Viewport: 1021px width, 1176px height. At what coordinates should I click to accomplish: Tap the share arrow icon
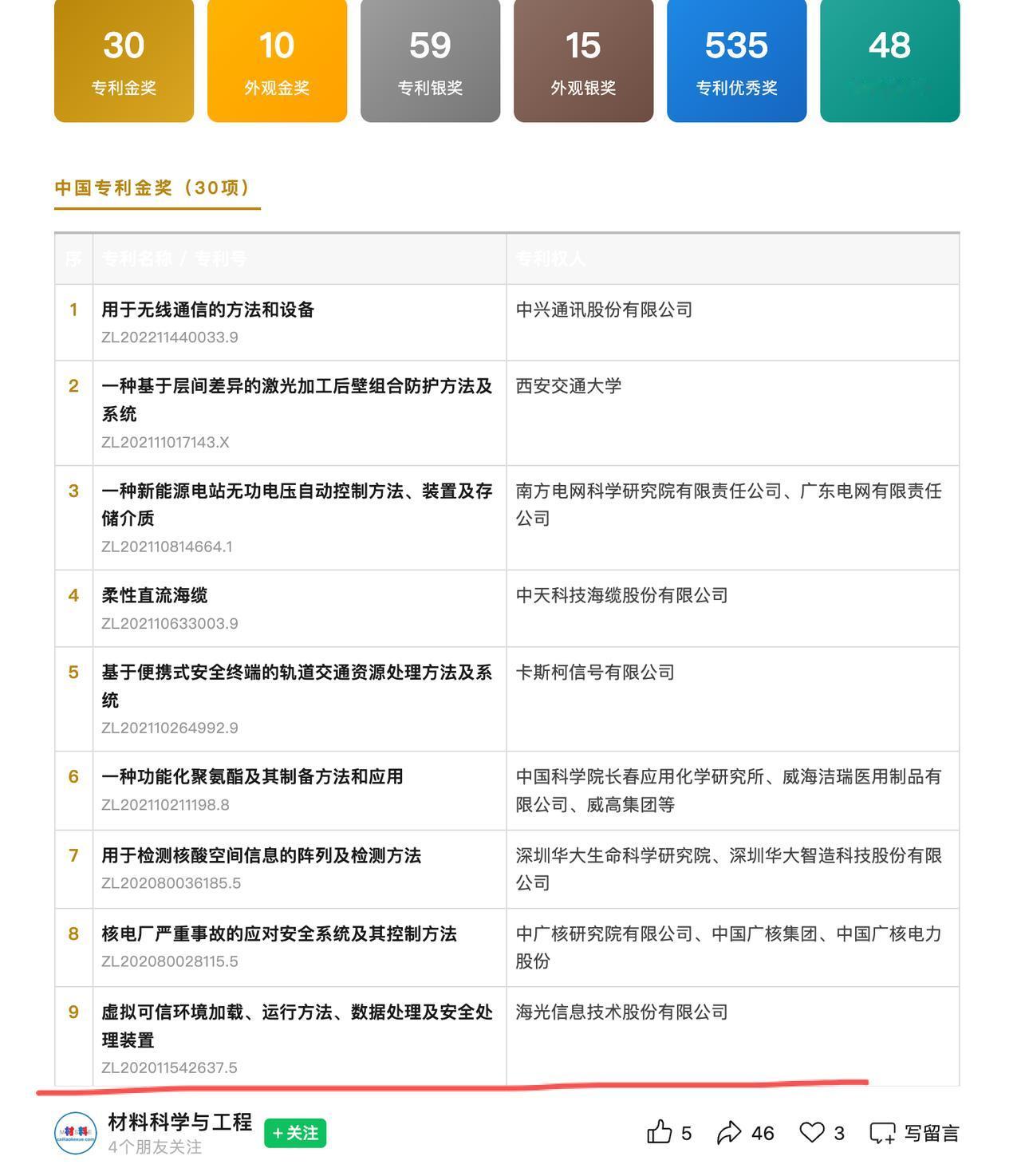pos(729,1132)
